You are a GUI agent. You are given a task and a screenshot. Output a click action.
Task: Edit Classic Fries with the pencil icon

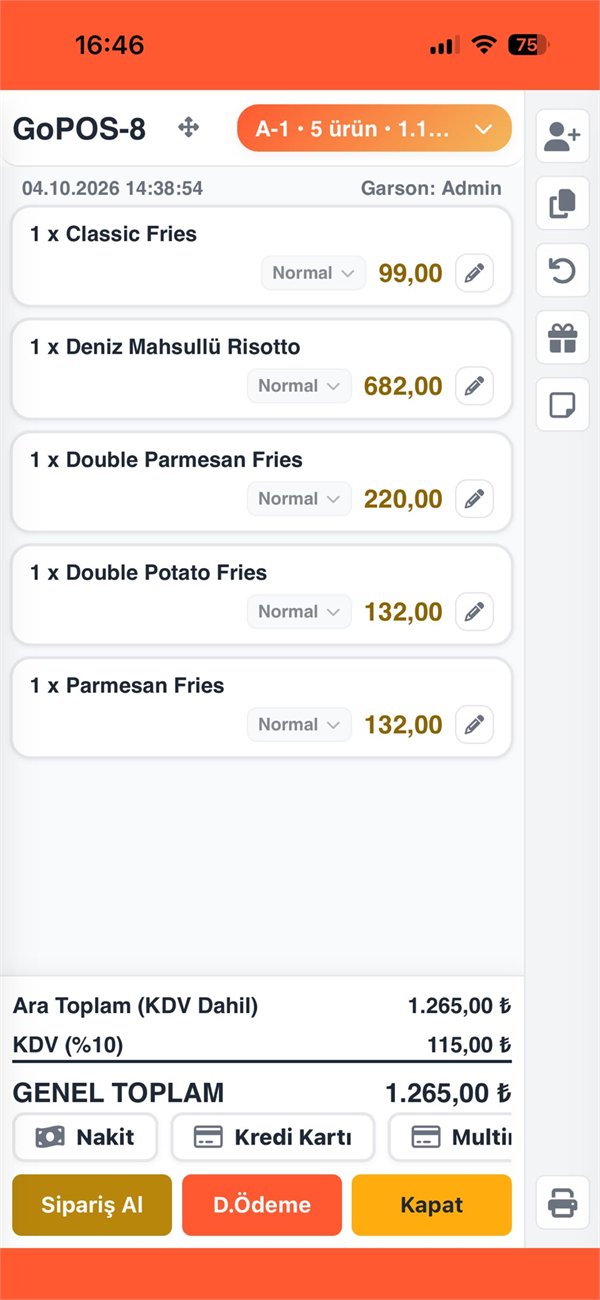coord(474,273)
